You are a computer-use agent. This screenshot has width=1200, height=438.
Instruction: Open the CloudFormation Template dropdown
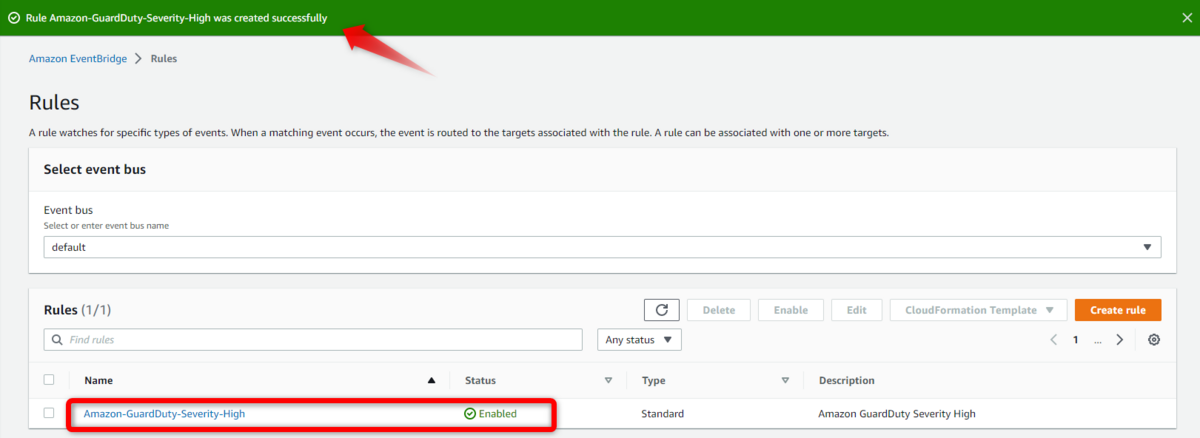point(978,310)
